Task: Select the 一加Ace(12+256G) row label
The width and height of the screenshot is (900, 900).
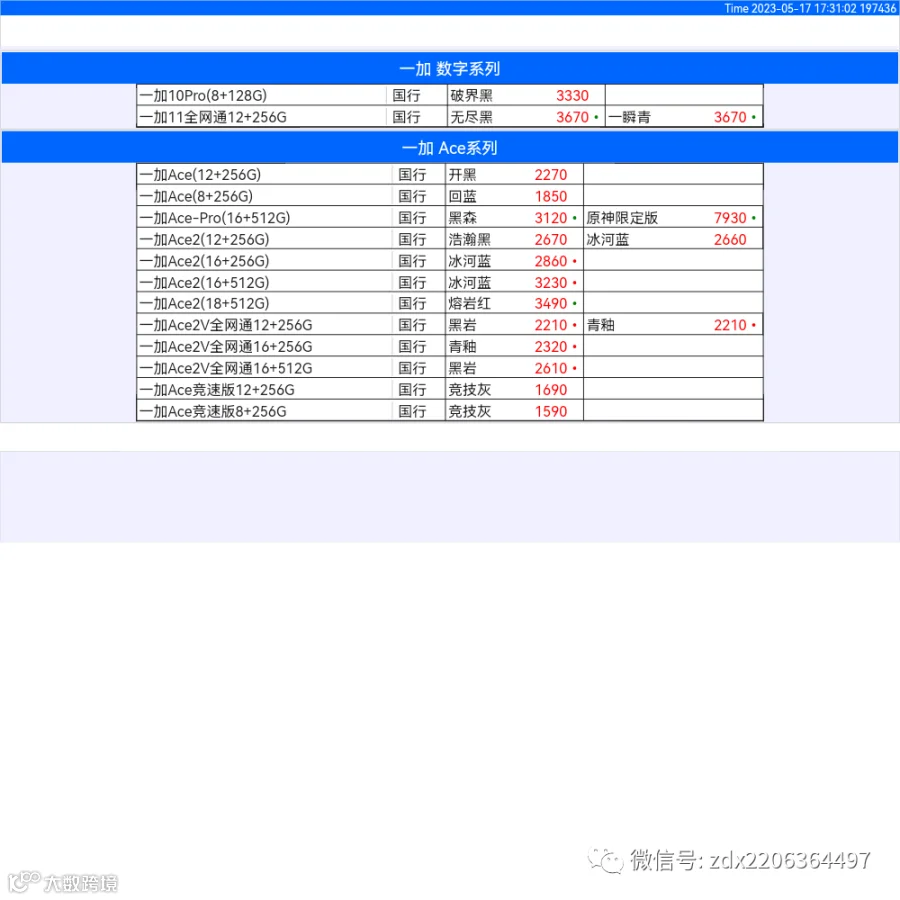Action: (200, 174)
